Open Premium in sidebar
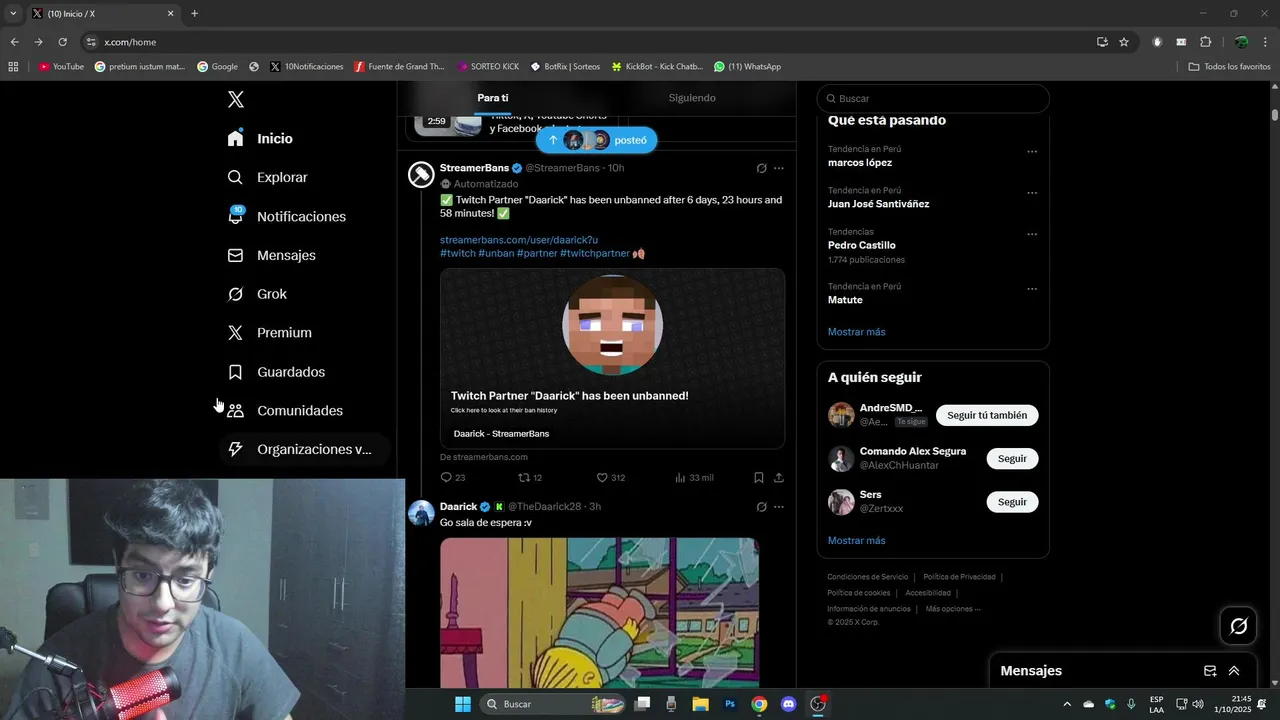 click(270, 333)
